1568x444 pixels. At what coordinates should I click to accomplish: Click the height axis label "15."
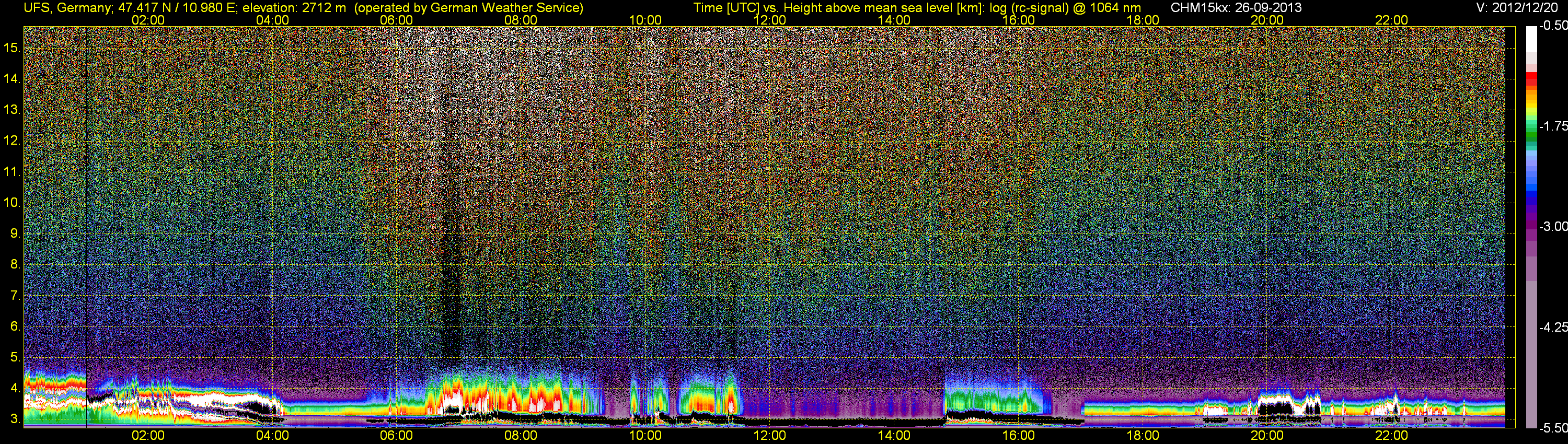click(12, 48)
